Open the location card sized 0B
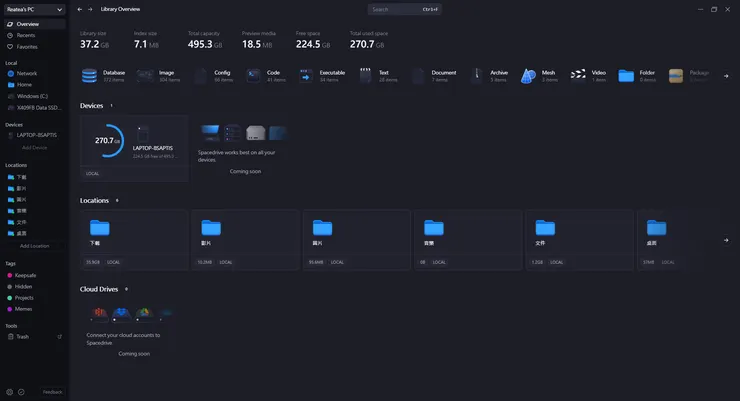The width and height of the screenshot is (740, 401). tap(468, 240)
